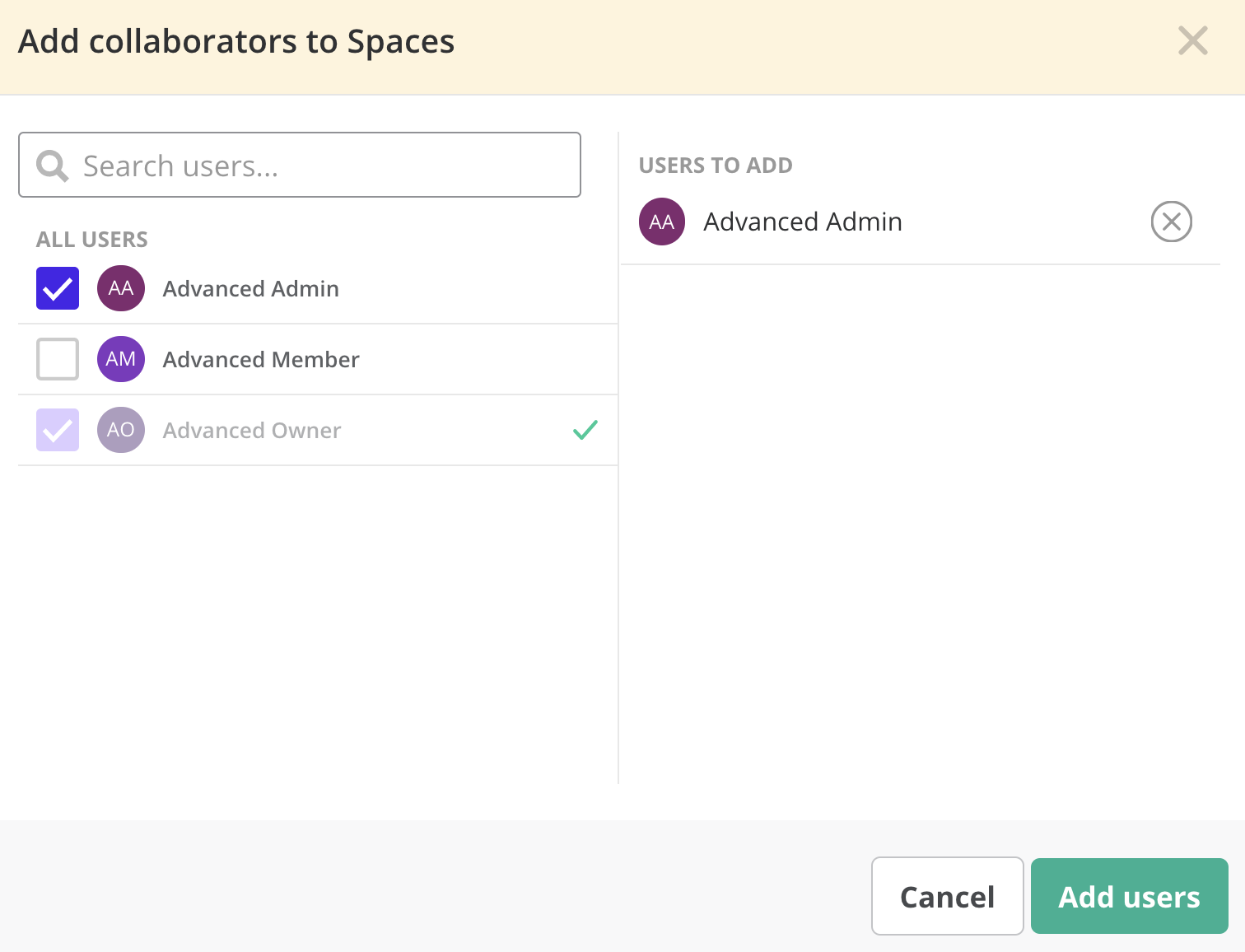
Task: Click the disabled Advanced Owner checkbox
Action: (x=58, y=430)
